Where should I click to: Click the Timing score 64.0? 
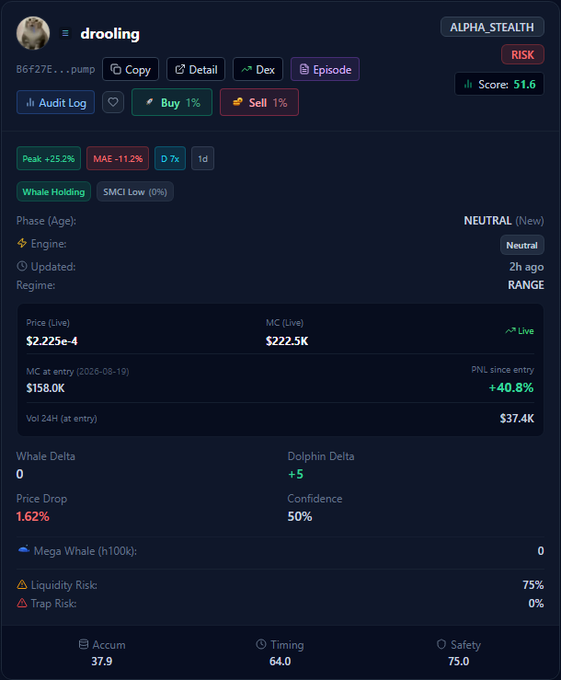[x=280, y=661]
